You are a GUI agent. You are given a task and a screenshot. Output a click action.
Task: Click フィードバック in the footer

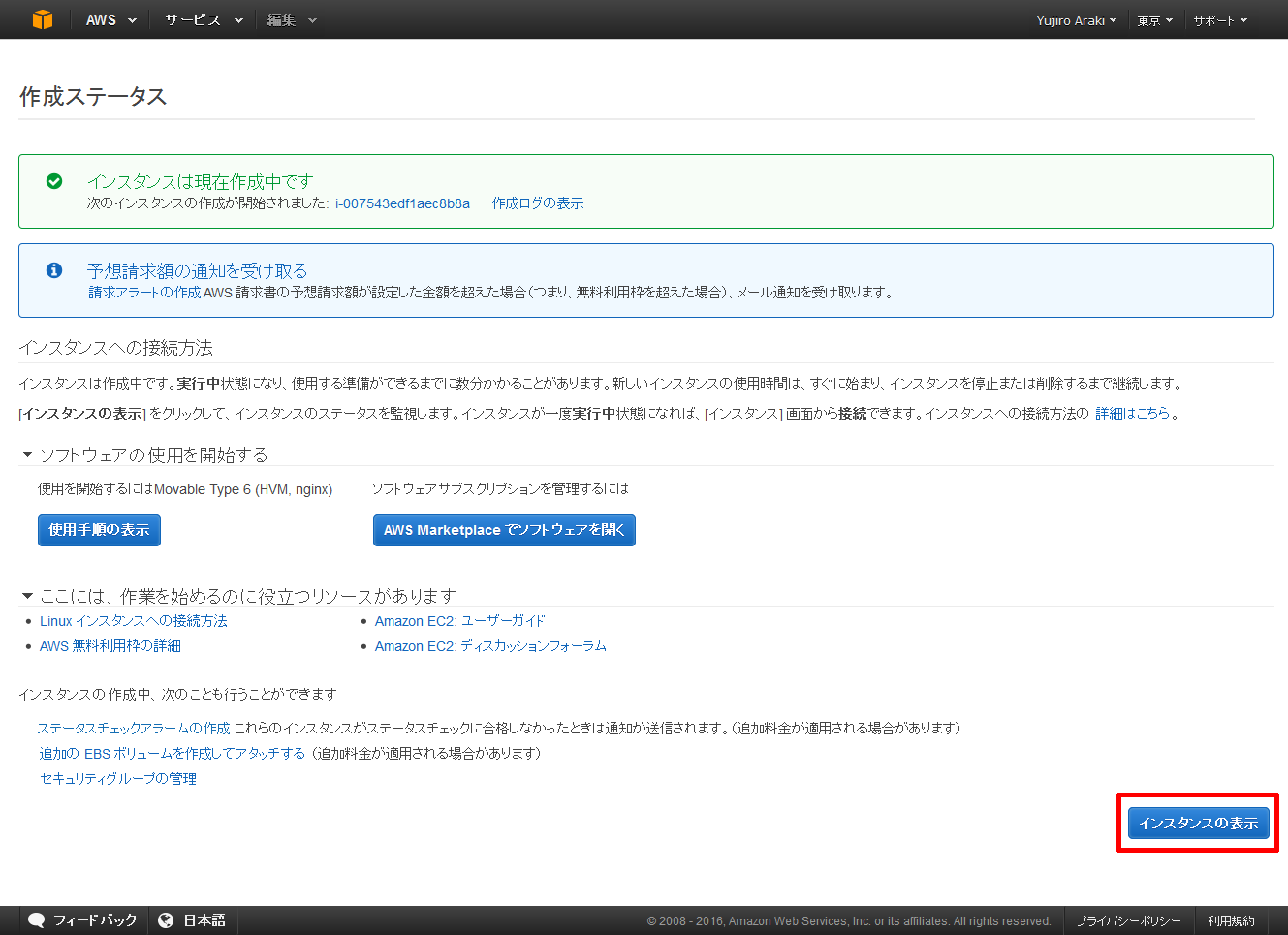[x=95, y=920]
